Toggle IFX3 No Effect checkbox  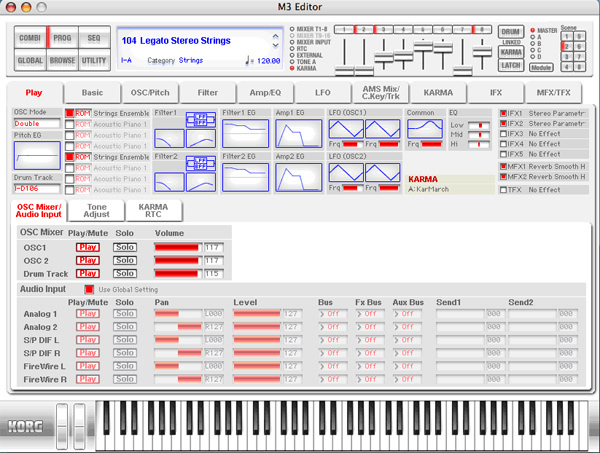504,134
